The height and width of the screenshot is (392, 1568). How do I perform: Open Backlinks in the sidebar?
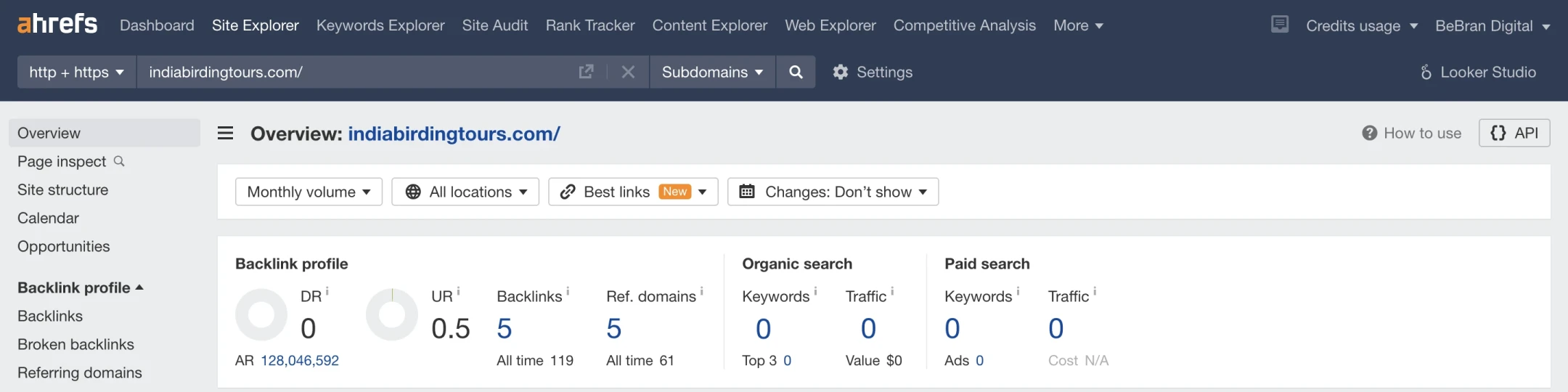(50, 316)
